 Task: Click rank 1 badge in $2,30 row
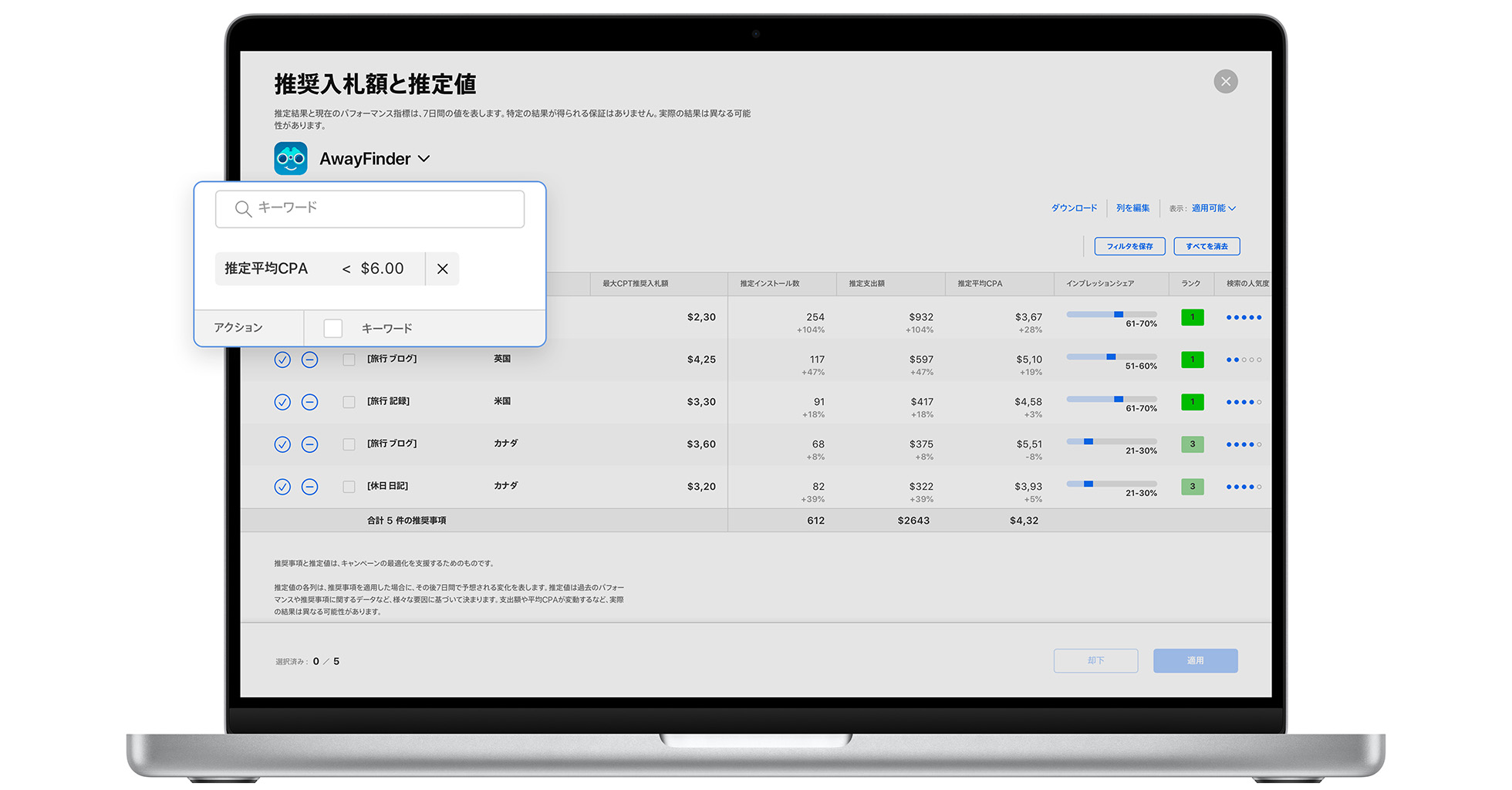[x=1192, y=317]
